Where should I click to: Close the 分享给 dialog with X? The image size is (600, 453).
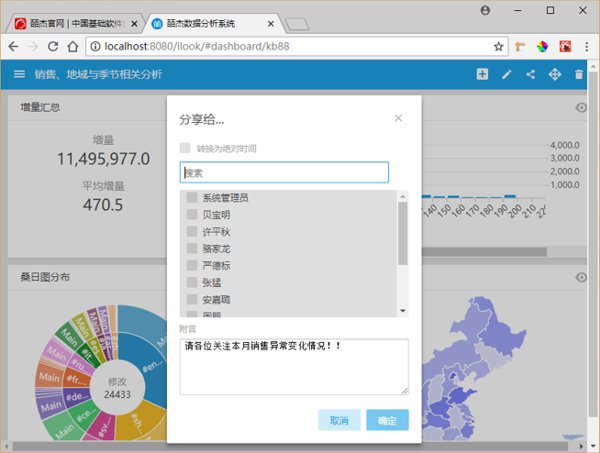click(x=398, y=118)
